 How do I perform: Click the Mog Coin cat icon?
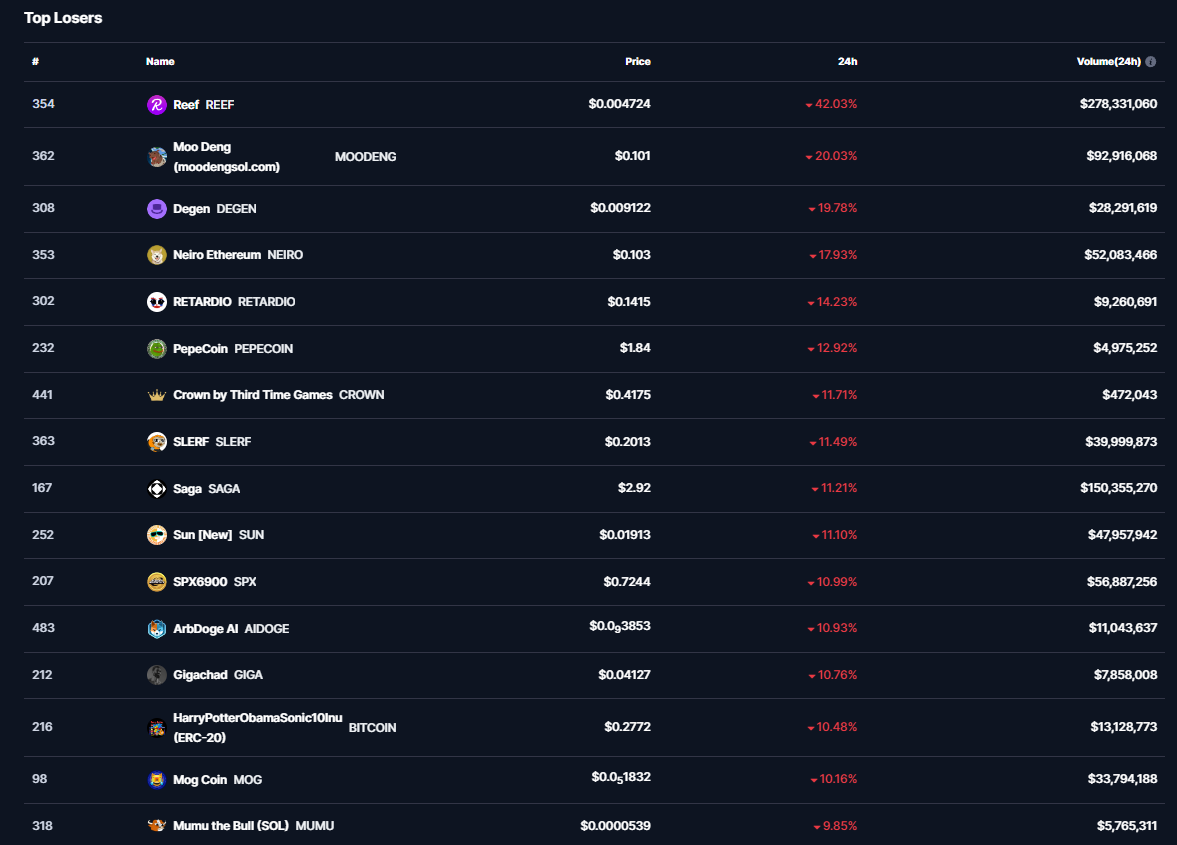click(157, 780)
